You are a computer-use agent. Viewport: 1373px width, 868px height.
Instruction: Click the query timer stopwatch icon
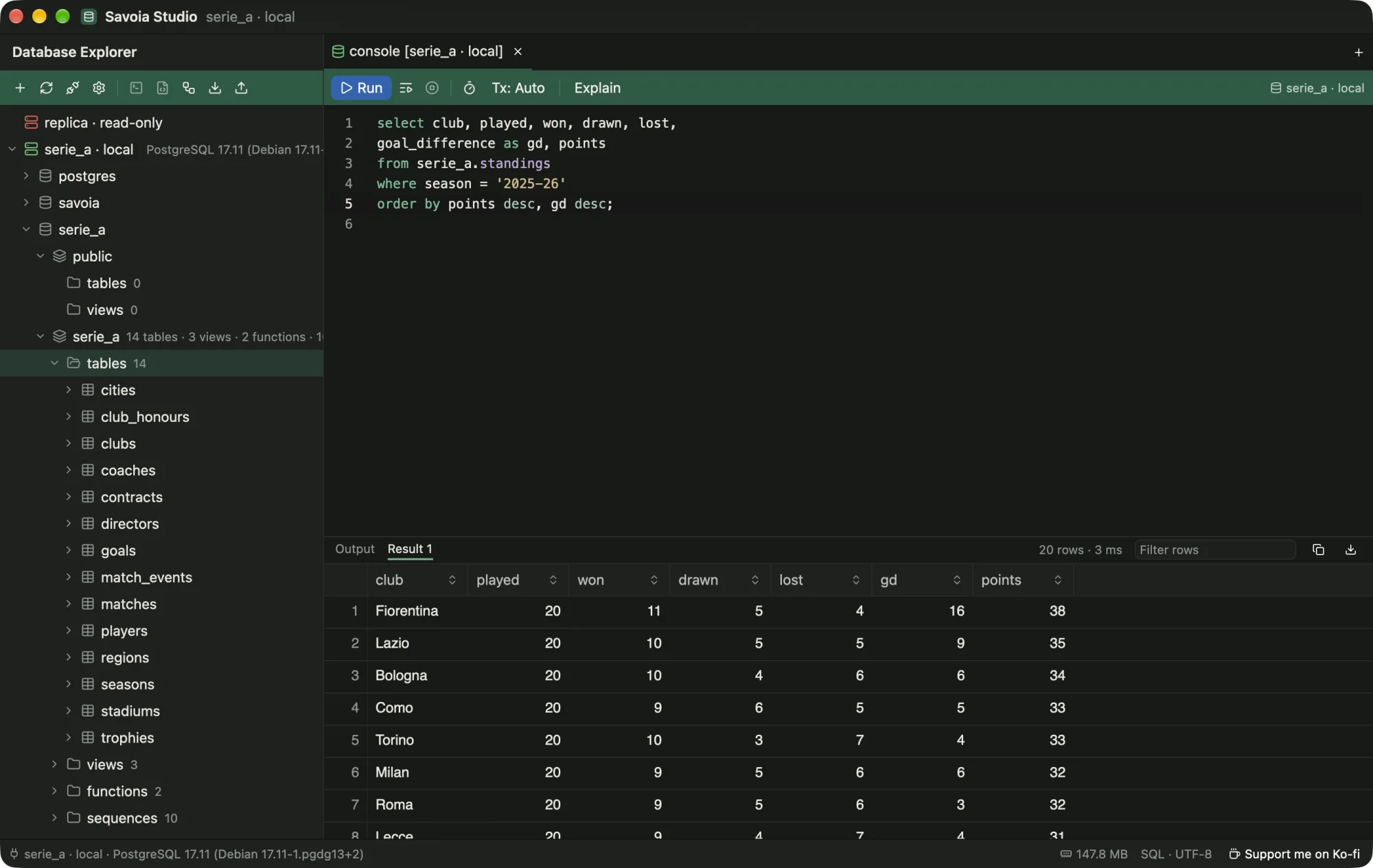(x=469, y=88)
